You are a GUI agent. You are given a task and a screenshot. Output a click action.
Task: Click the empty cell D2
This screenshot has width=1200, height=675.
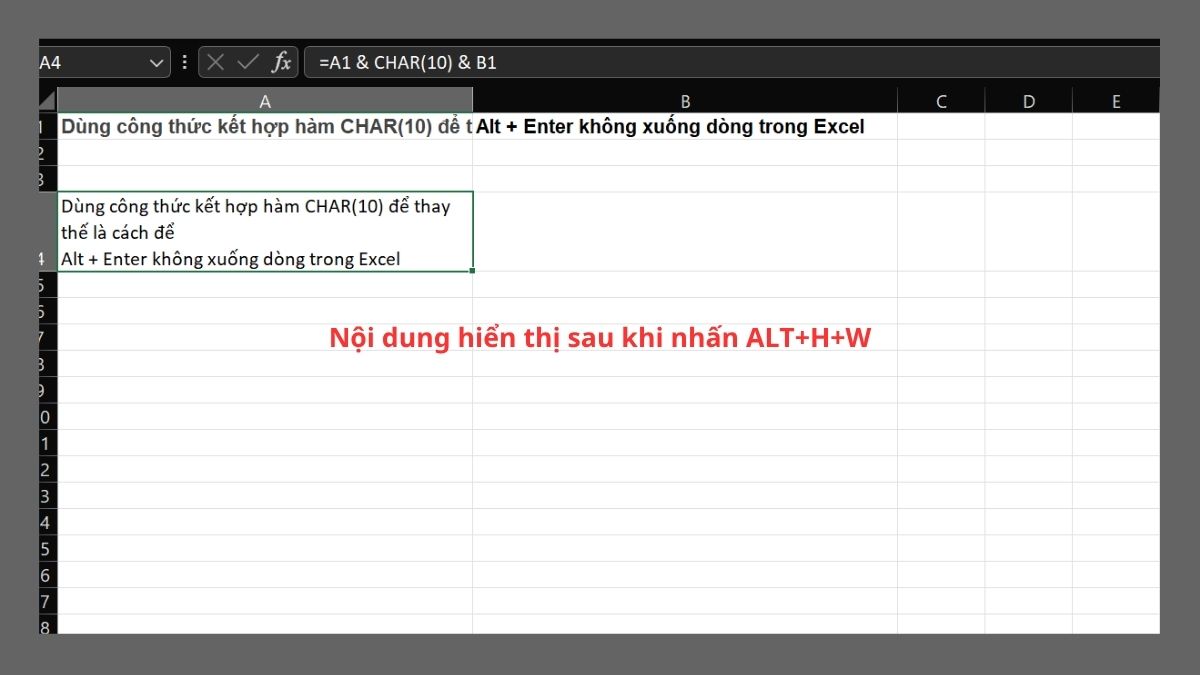tap(1029, 153)
